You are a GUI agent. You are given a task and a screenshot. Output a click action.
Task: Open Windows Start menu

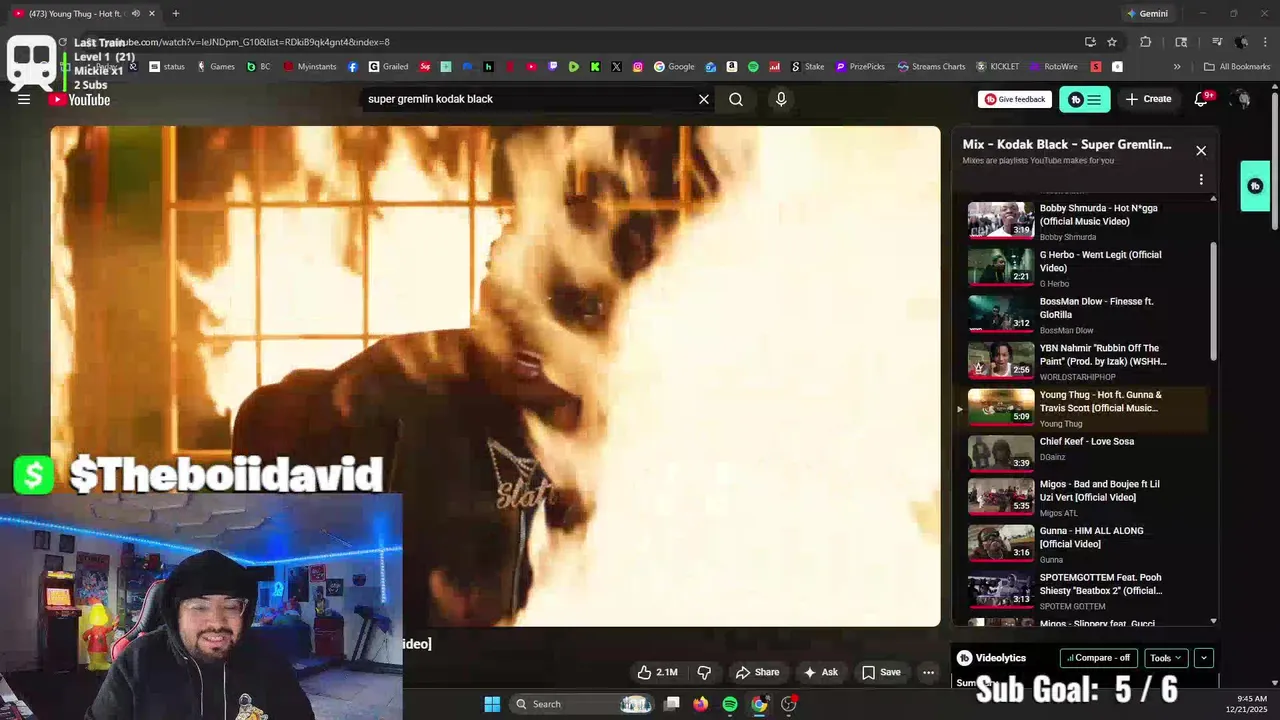click(492, 704)
